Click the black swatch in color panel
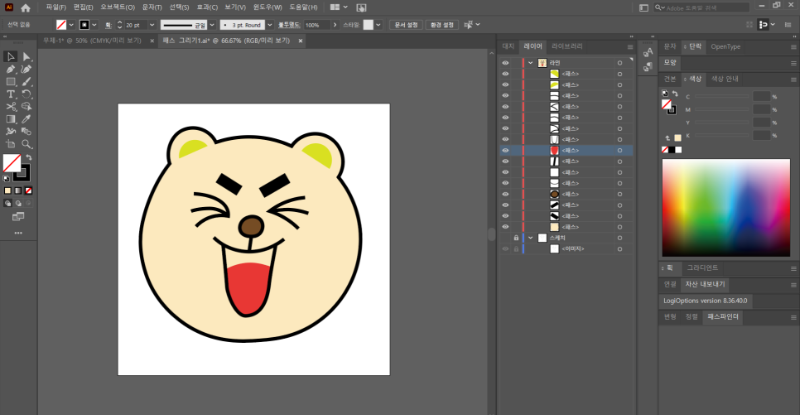This screenshot has height=415, width=800. [x=671, y=150]
